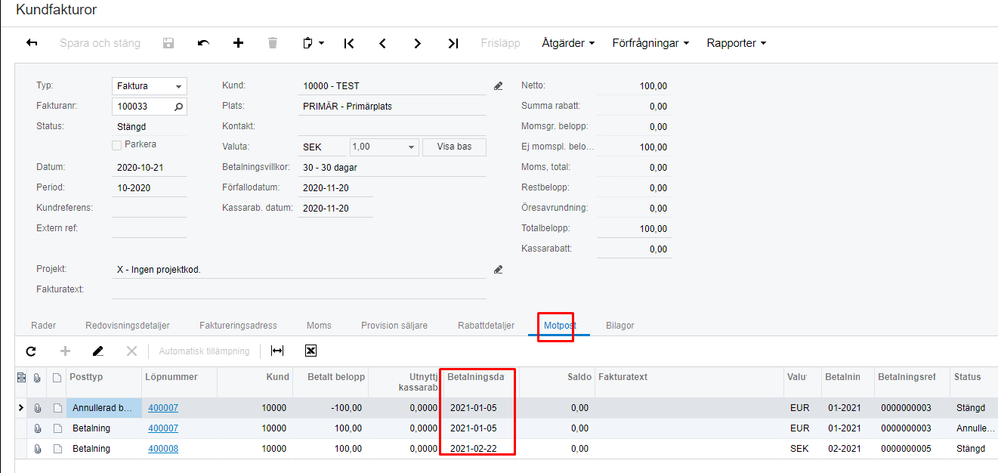Viewport: 998px width, 473px height.
Task: Open the Rapporter dropdown menu
Action: (x=736, y=43)
